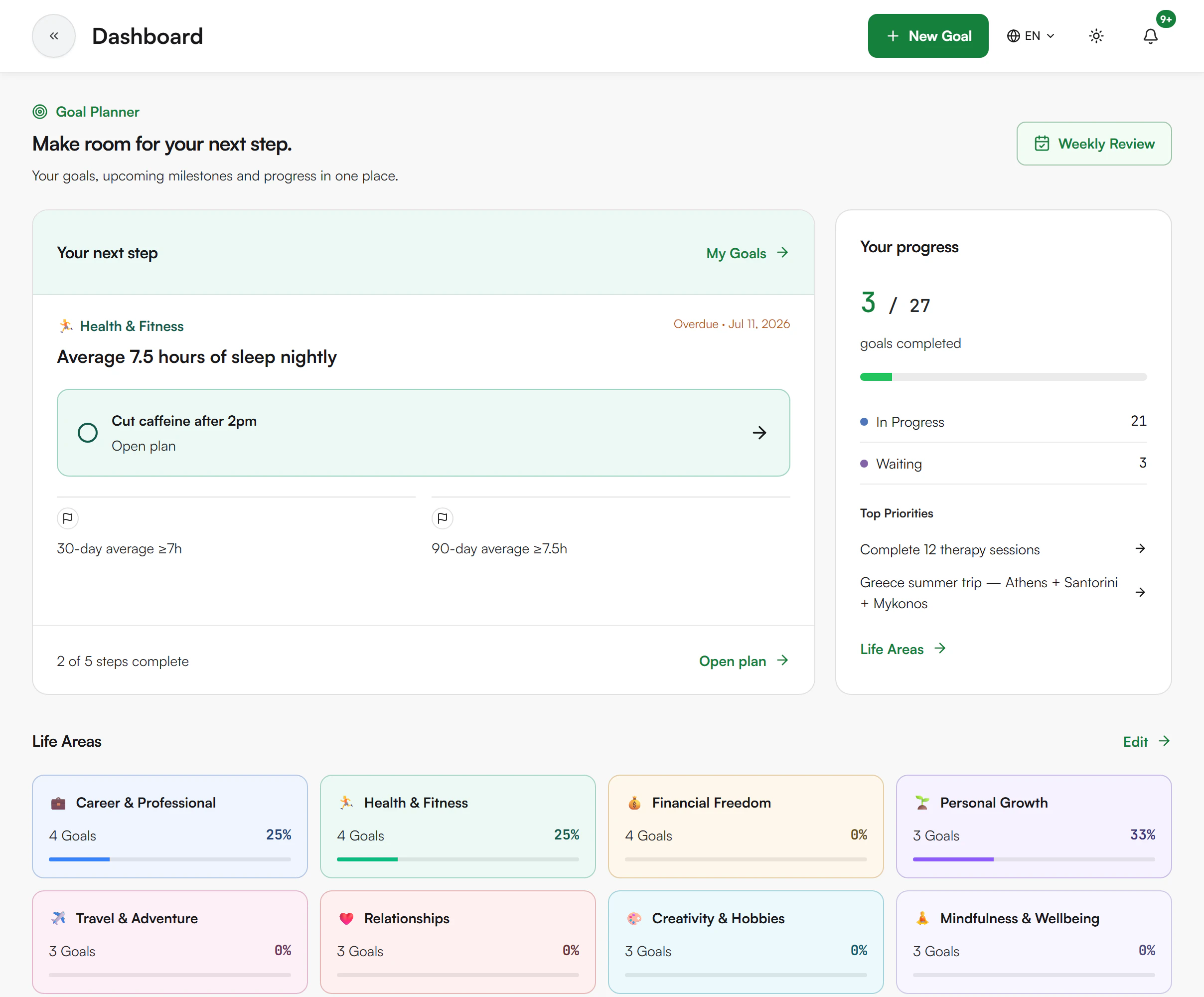Image resolution: width=1204 pixels, height=997 pixels.
Task: Follow the My Goals link
Action: click(x=748, y=253)
